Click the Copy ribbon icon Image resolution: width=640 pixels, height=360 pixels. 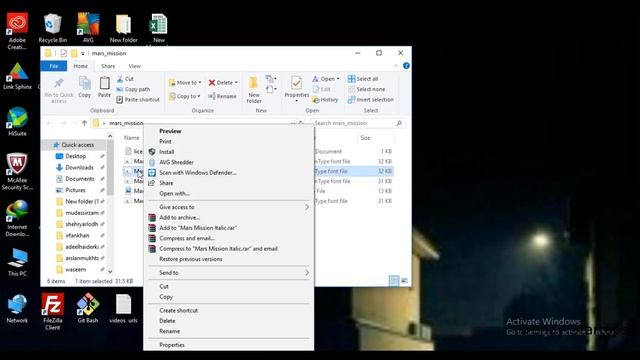click(84, 87)
